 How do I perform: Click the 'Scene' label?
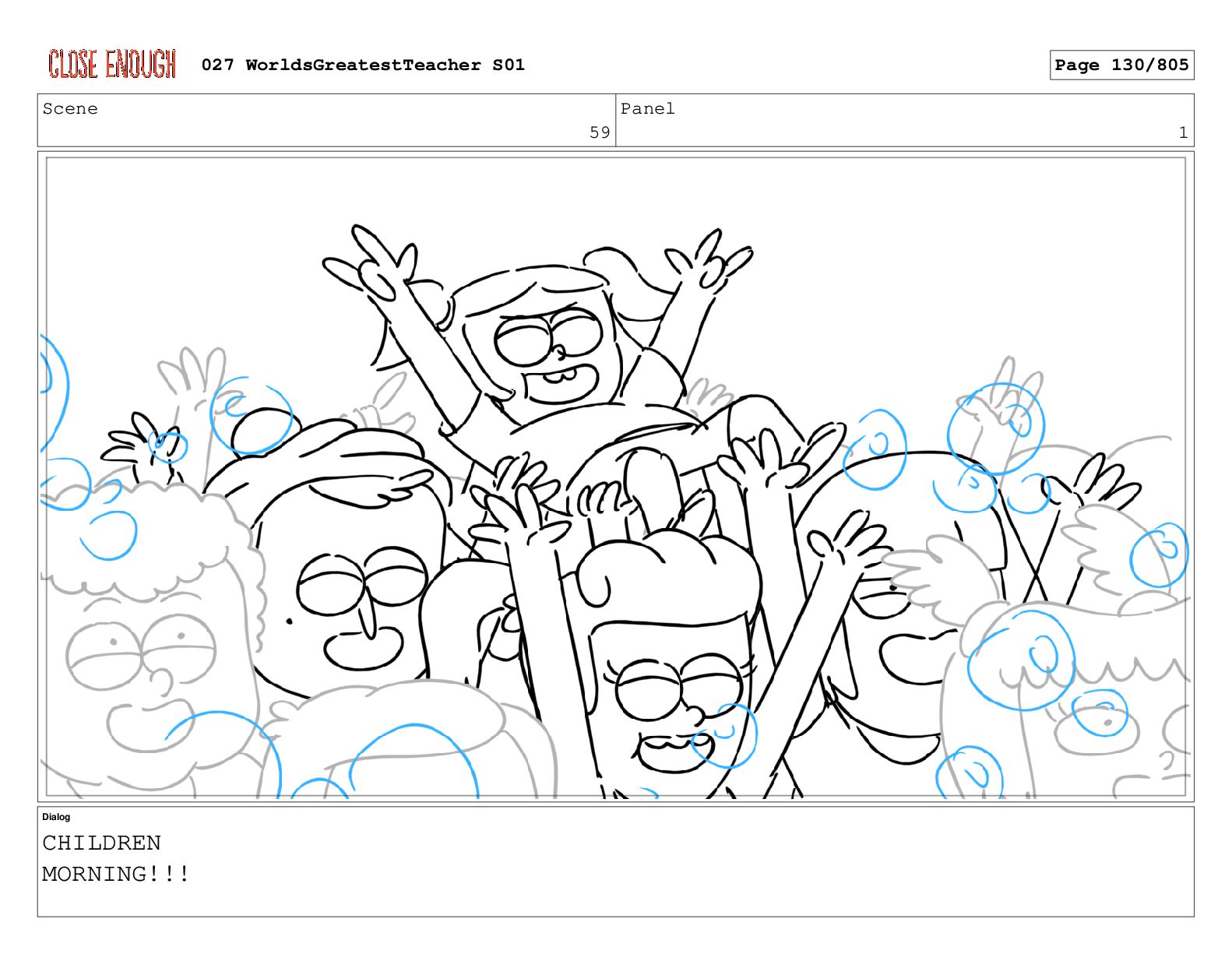coord(70,109)
